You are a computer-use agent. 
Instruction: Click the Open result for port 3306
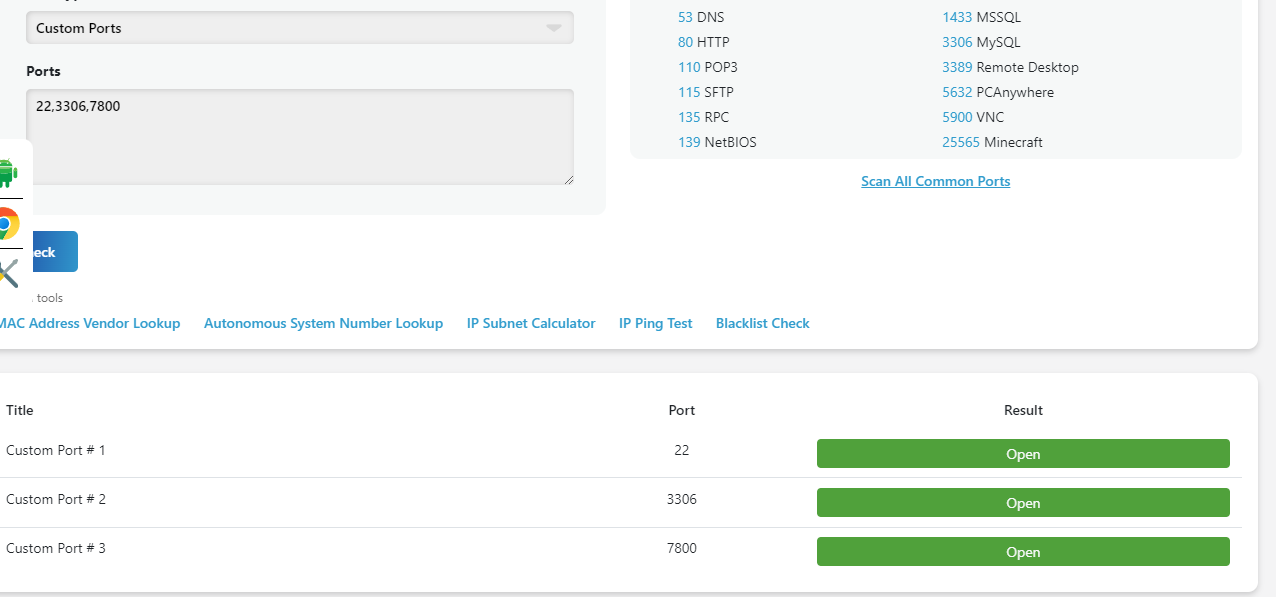[1023, 503]
